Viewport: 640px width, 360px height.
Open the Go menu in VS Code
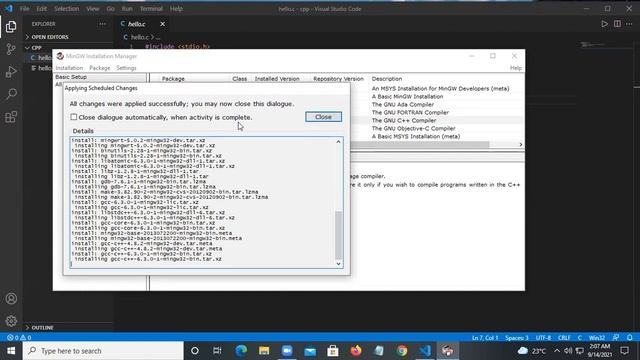(110, 9)
